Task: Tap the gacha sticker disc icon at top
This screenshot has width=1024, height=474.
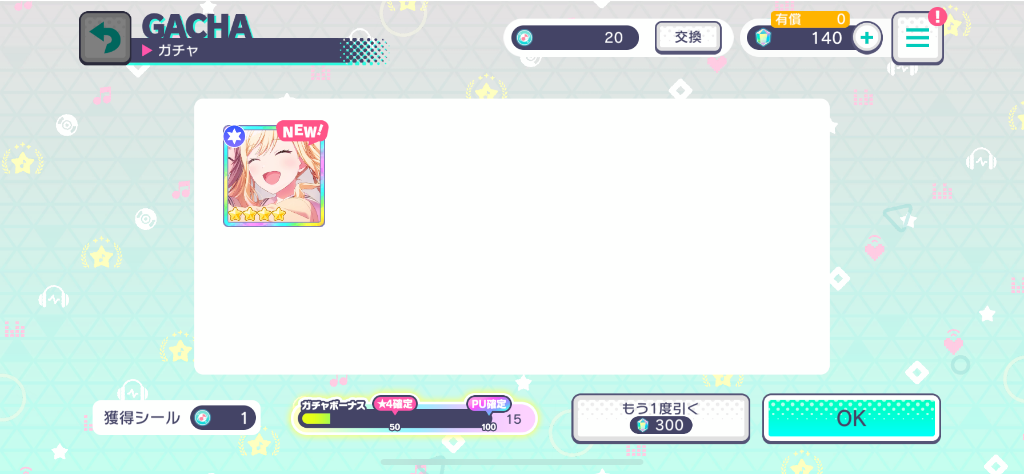Action: (x=524, y=38)
